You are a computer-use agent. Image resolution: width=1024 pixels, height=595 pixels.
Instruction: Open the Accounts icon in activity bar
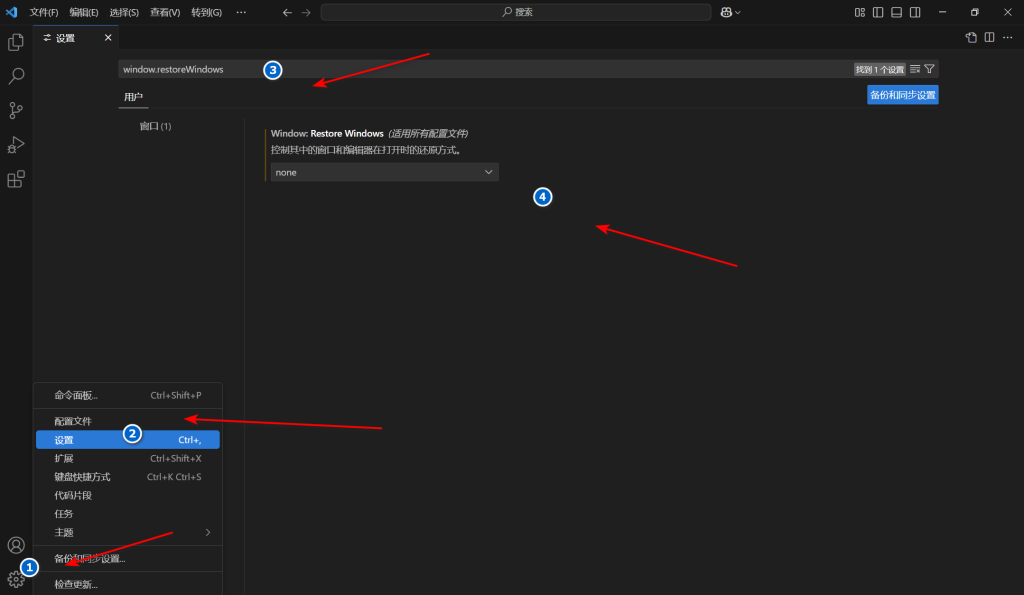tap(16, 545)
